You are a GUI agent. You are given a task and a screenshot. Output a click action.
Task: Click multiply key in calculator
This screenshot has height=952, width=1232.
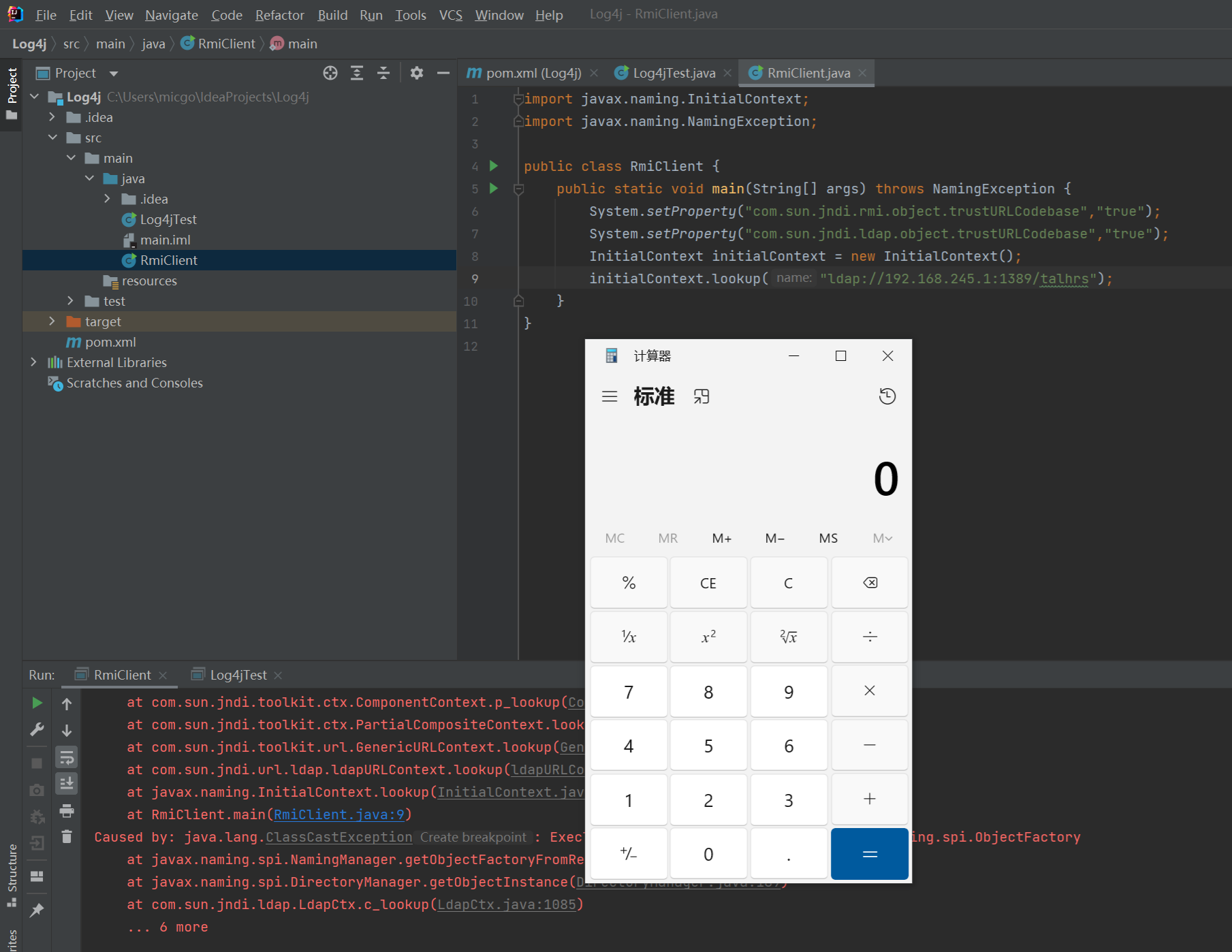click(870, 691)
